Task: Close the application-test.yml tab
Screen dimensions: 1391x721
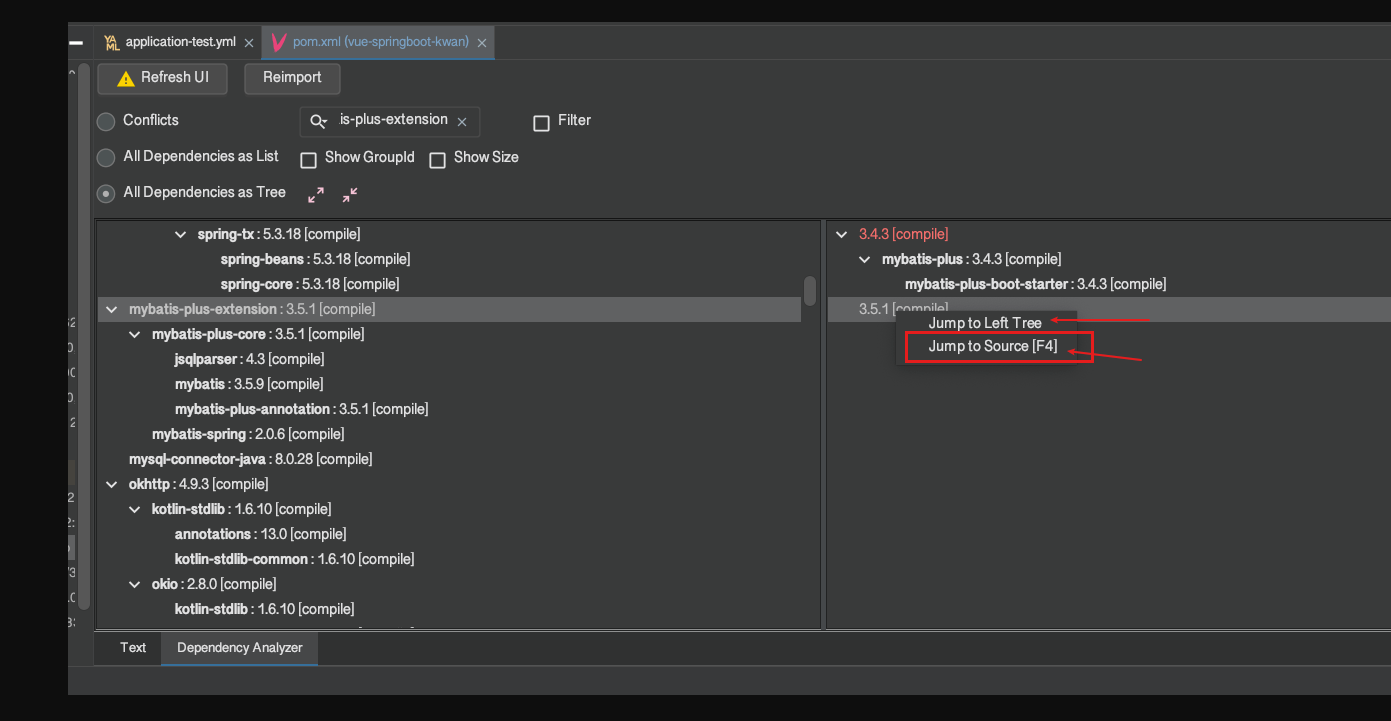Action: pyautogui.click(x=249, y=43)
